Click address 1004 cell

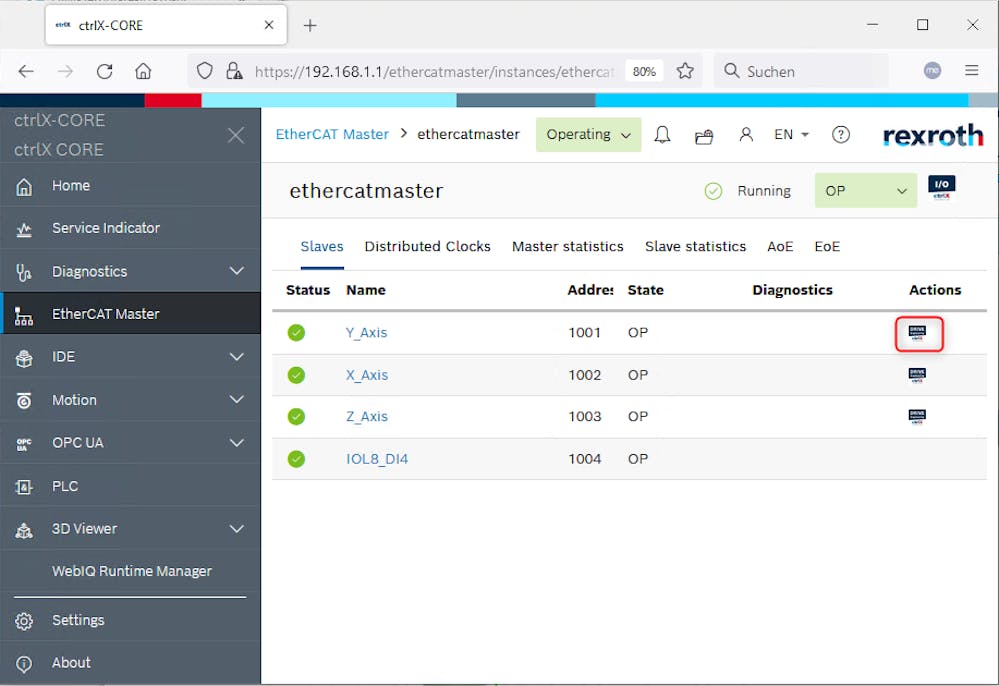click(584, 459)
